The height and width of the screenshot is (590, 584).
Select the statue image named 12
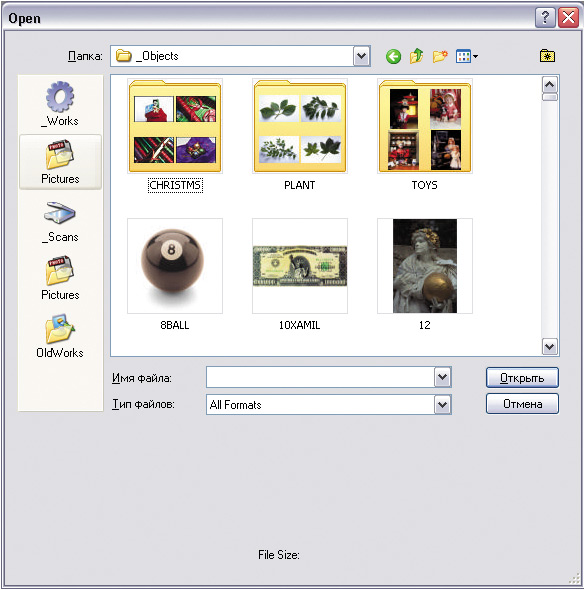(425, 266)
